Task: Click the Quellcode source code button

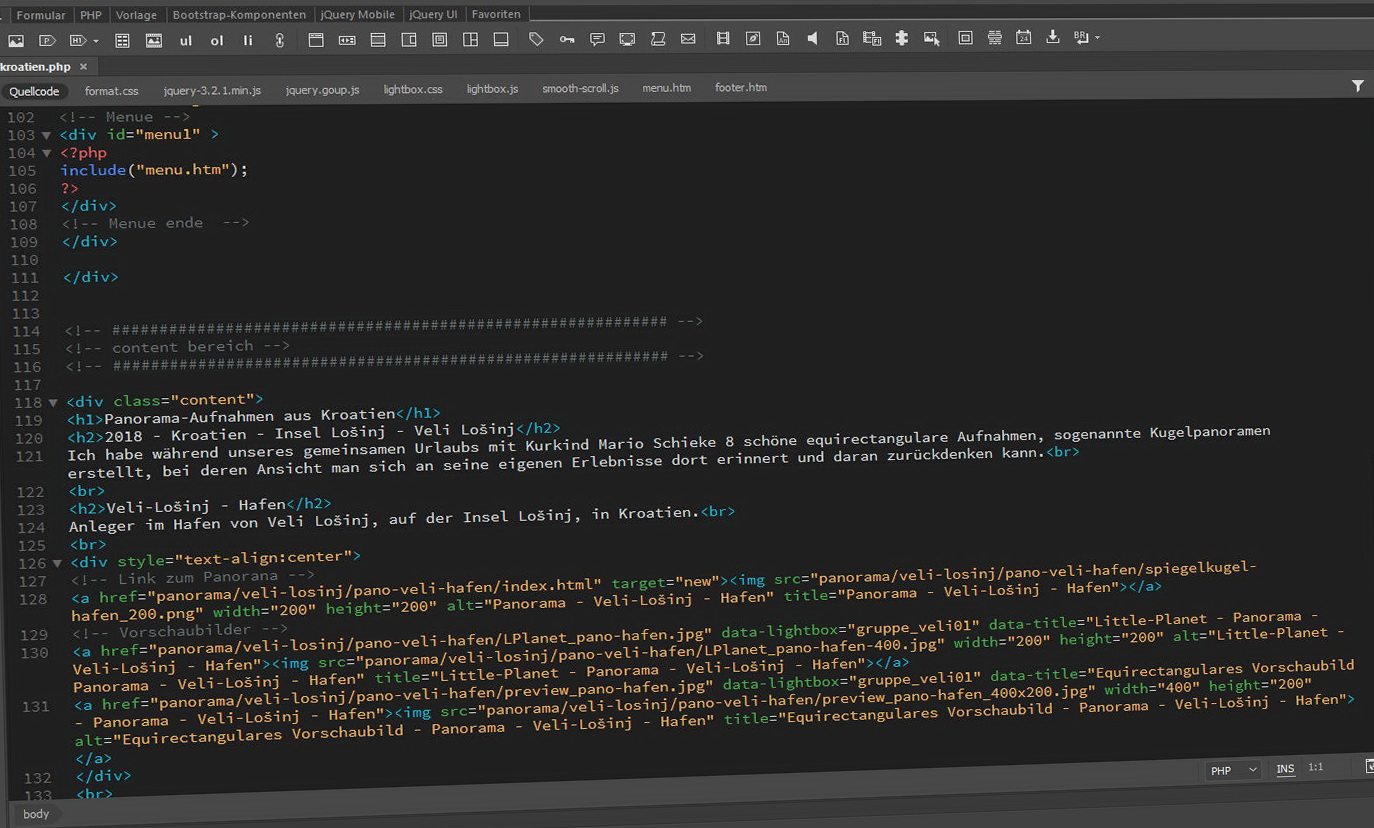Action: [x=35, y=92]
